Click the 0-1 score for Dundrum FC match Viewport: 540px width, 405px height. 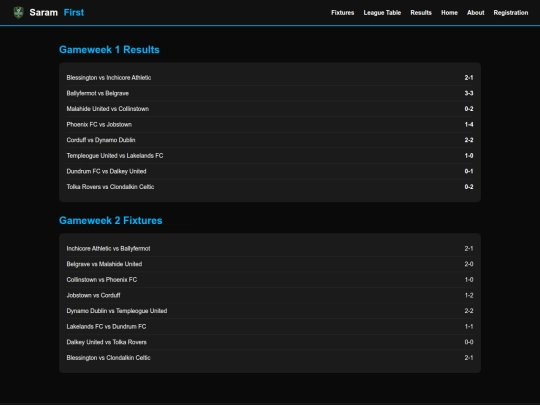point(469,171)
